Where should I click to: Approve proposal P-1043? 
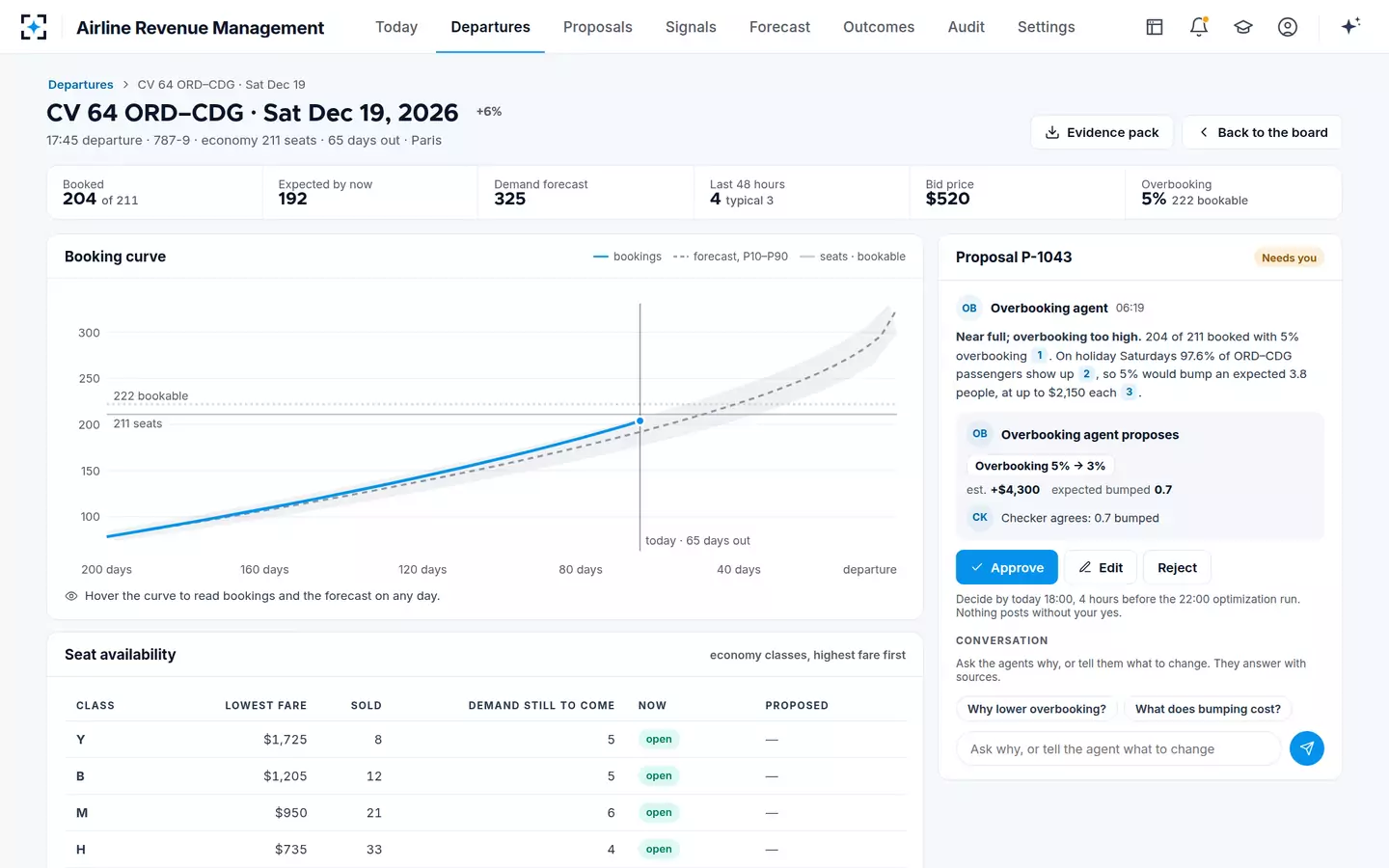tap(1007, 567)
